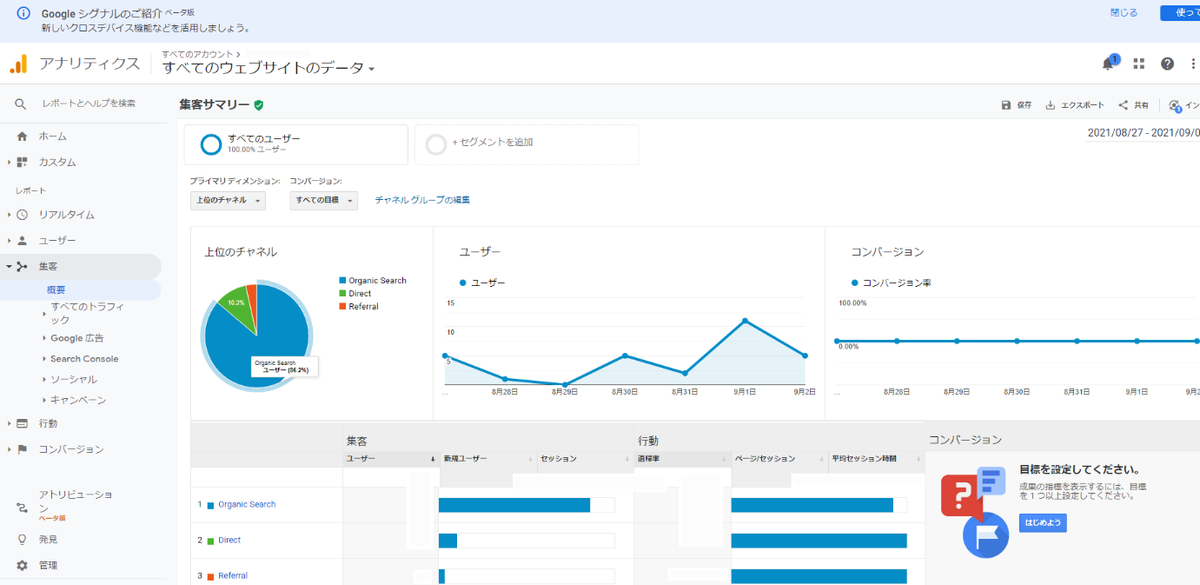Sort by the 新規ユーザー column header

point(487,459)
